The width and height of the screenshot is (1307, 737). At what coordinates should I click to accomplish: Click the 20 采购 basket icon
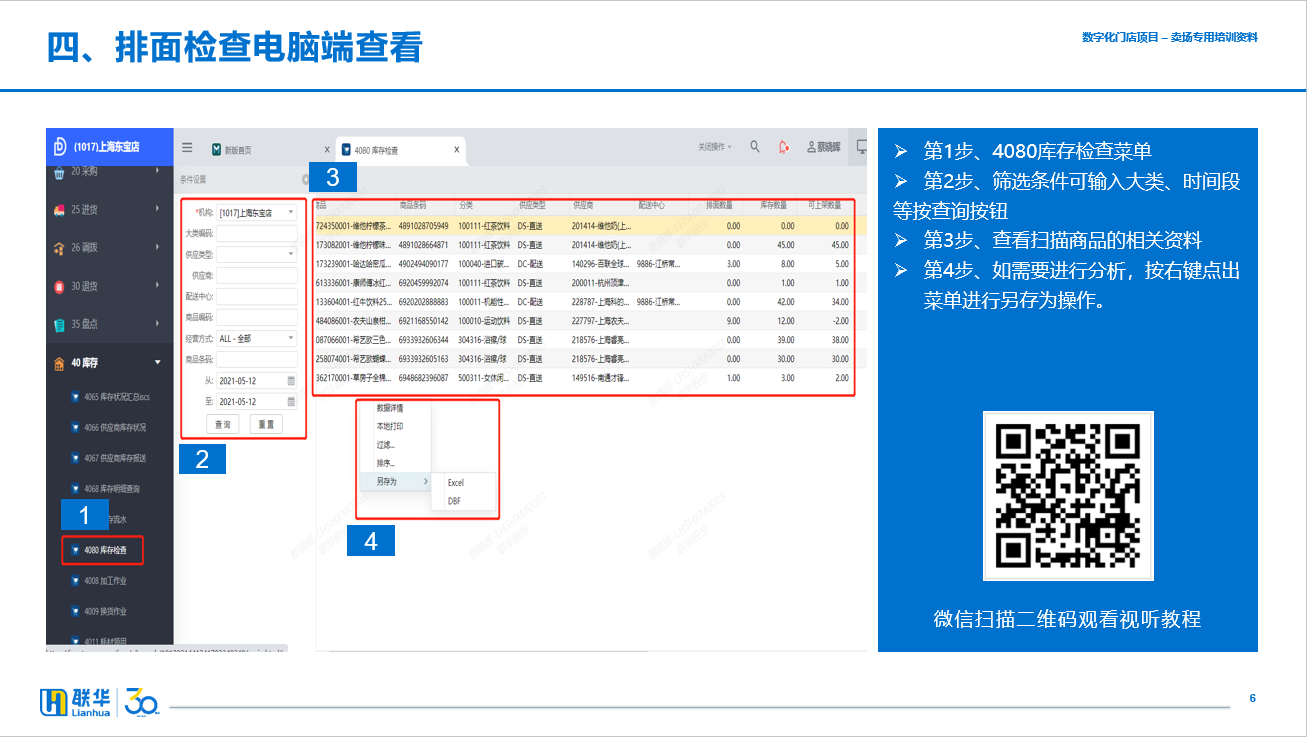click(x=60, y=172)
